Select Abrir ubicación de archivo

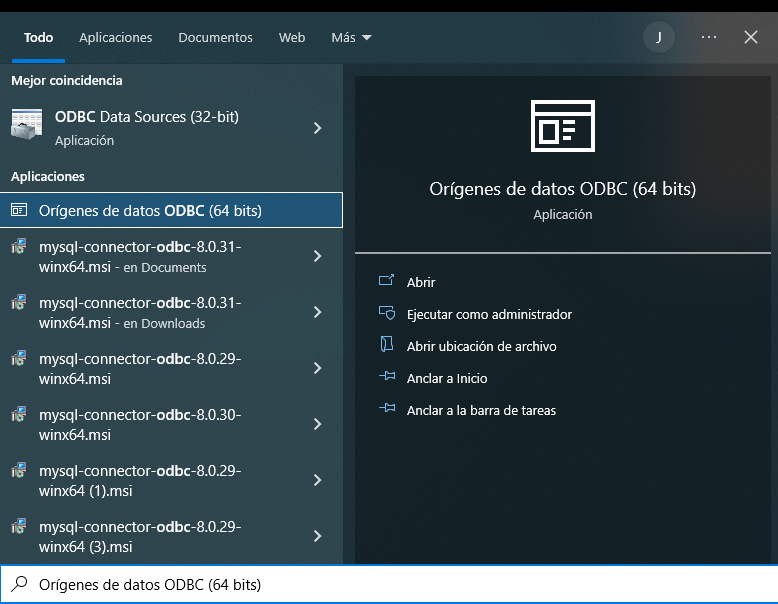481,346
